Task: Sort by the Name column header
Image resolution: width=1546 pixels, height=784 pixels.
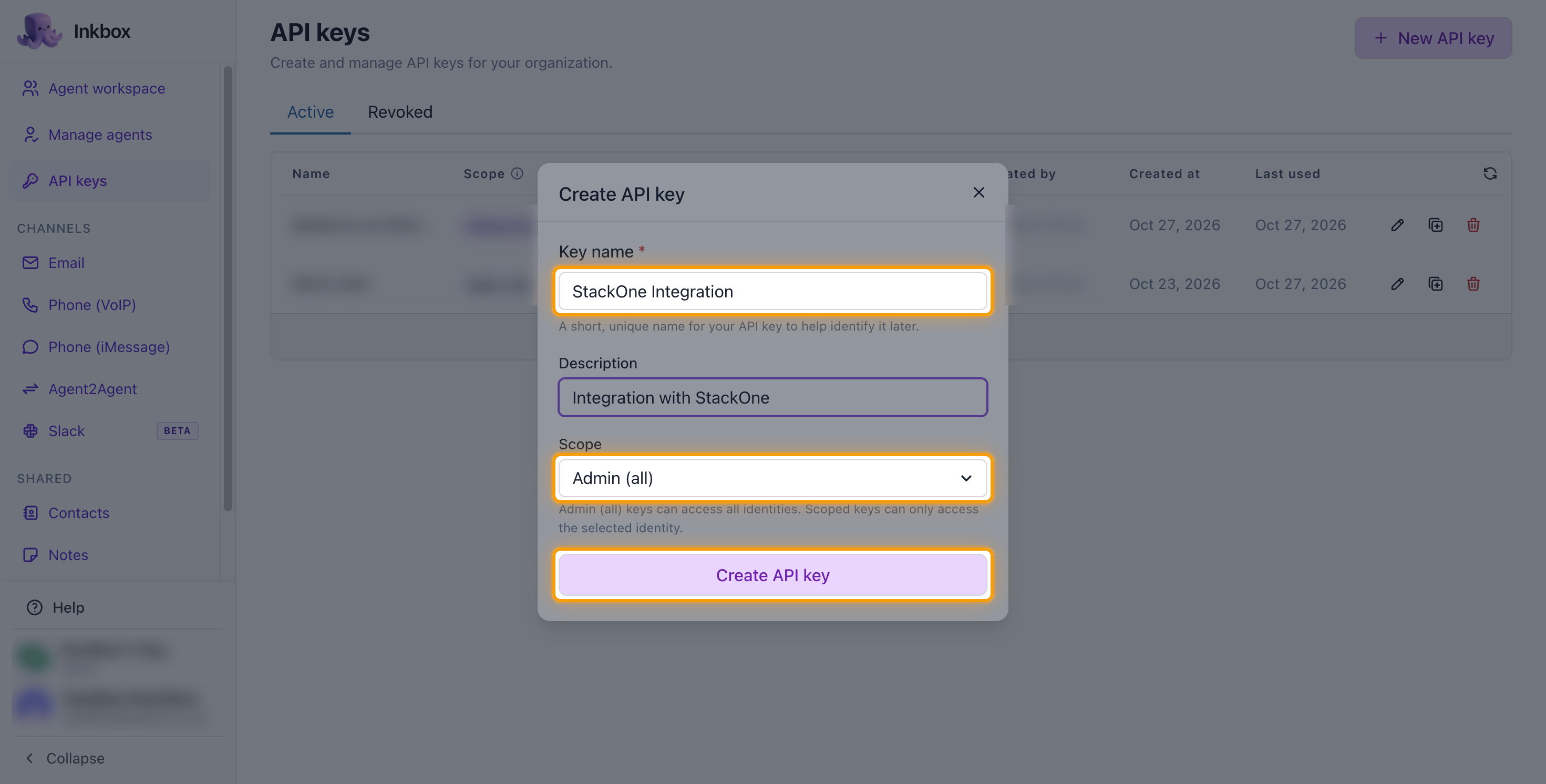Action: (311, 173)
